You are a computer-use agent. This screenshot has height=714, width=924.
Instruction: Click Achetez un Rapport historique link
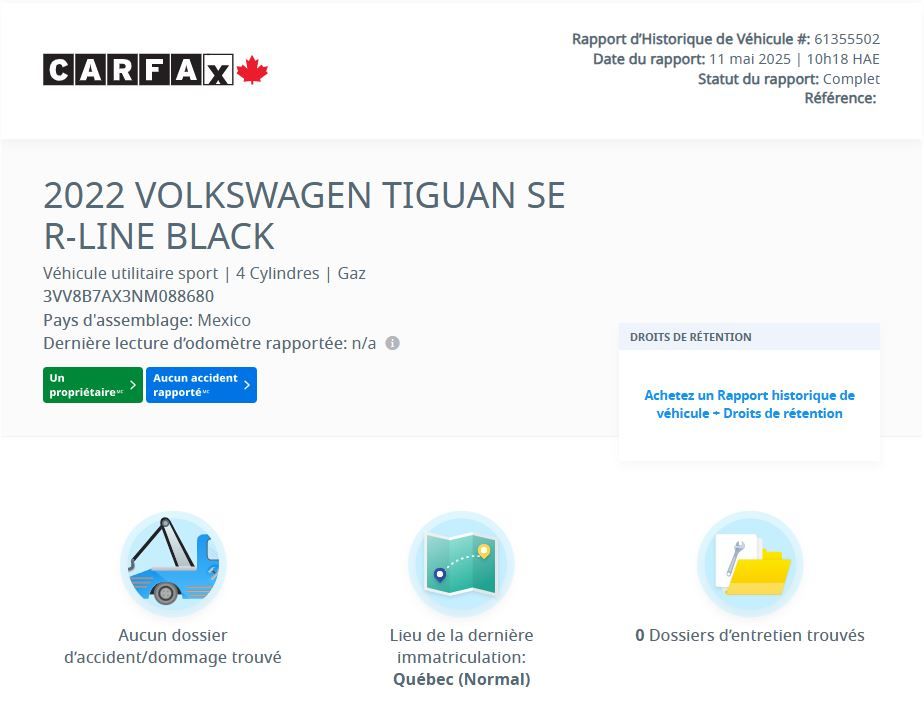749,404
